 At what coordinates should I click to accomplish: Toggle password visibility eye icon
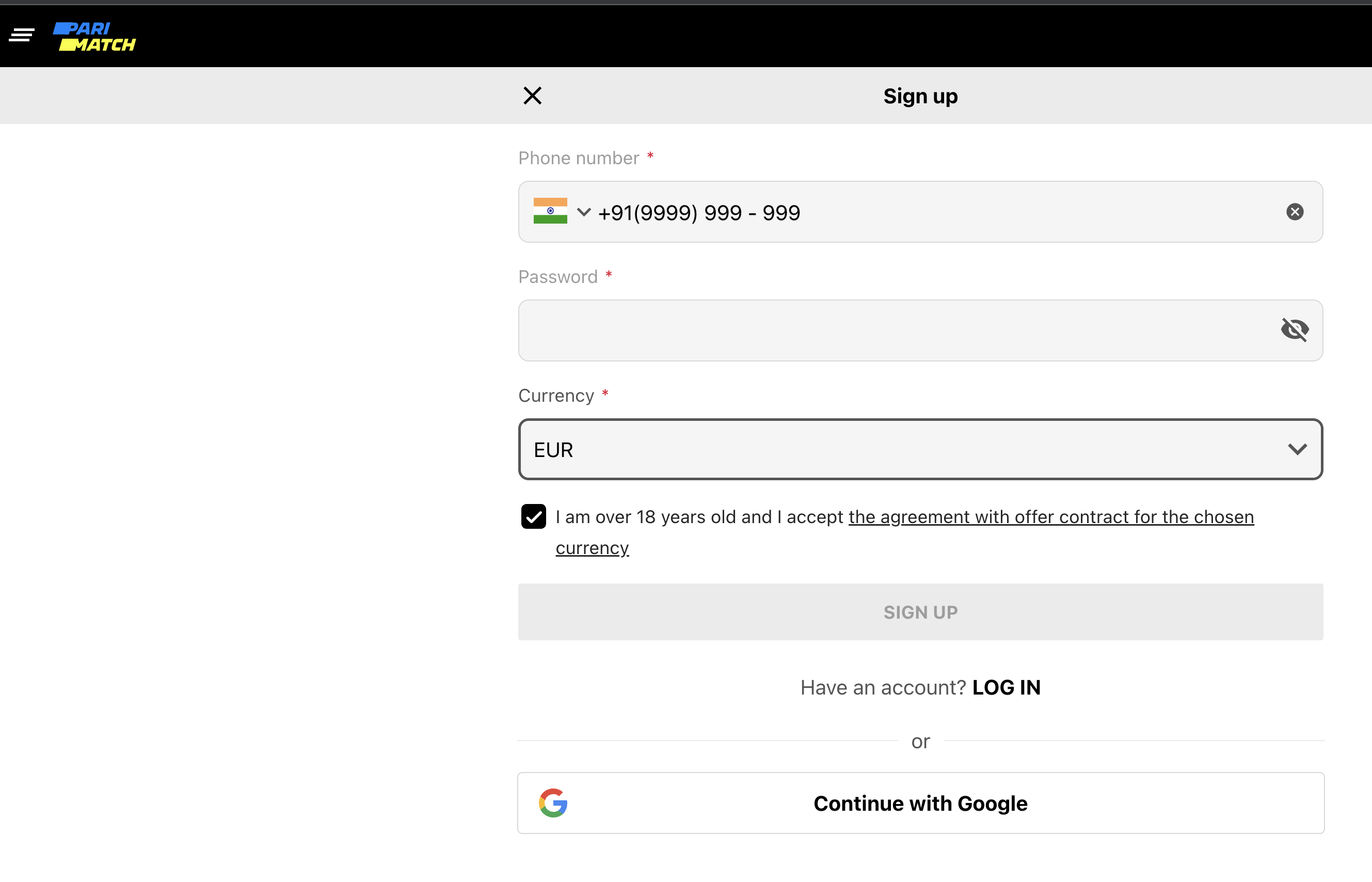click(1294, 330)
